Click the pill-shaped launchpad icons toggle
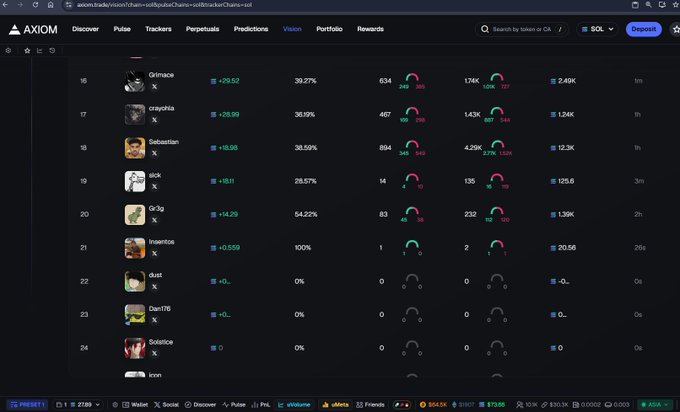The height and width of the screenshot is (412, 680). click(402, 405)
